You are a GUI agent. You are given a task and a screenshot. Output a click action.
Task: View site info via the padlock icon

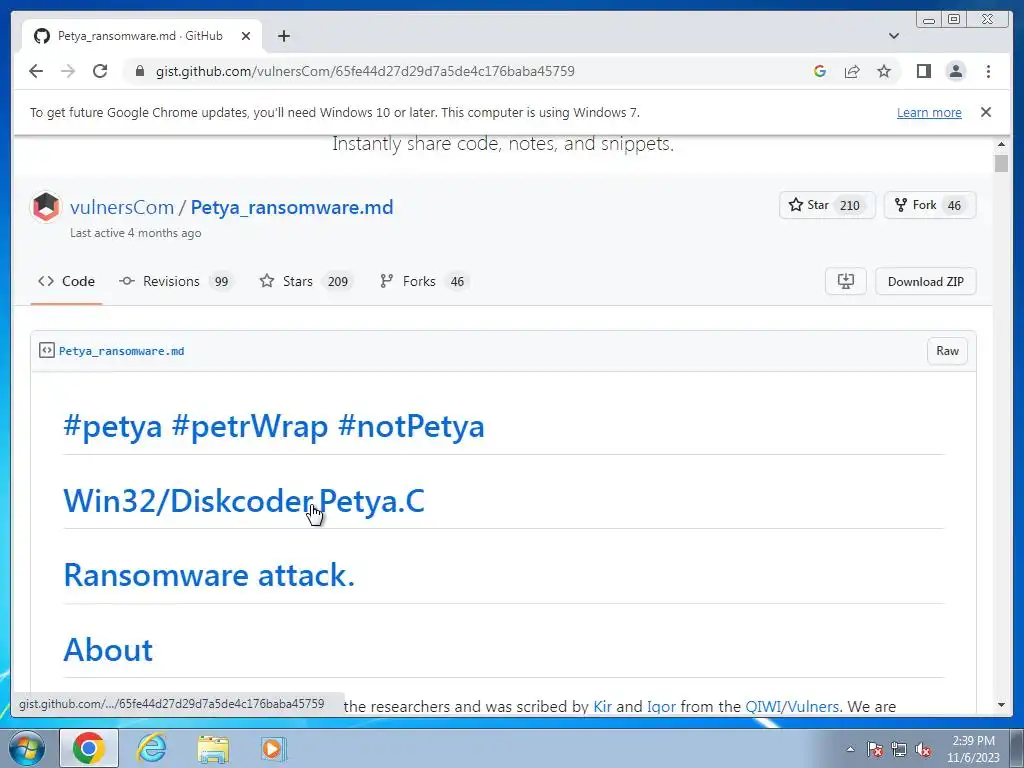tap(139, 71)
